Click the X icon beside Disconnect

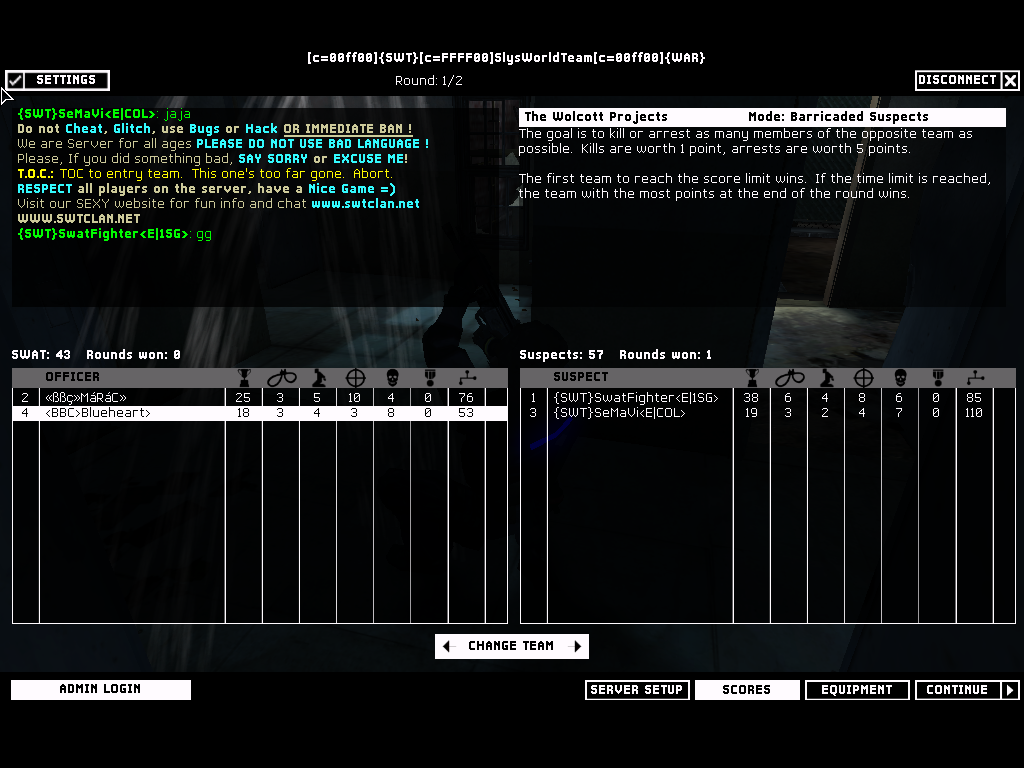point(1010,80)
